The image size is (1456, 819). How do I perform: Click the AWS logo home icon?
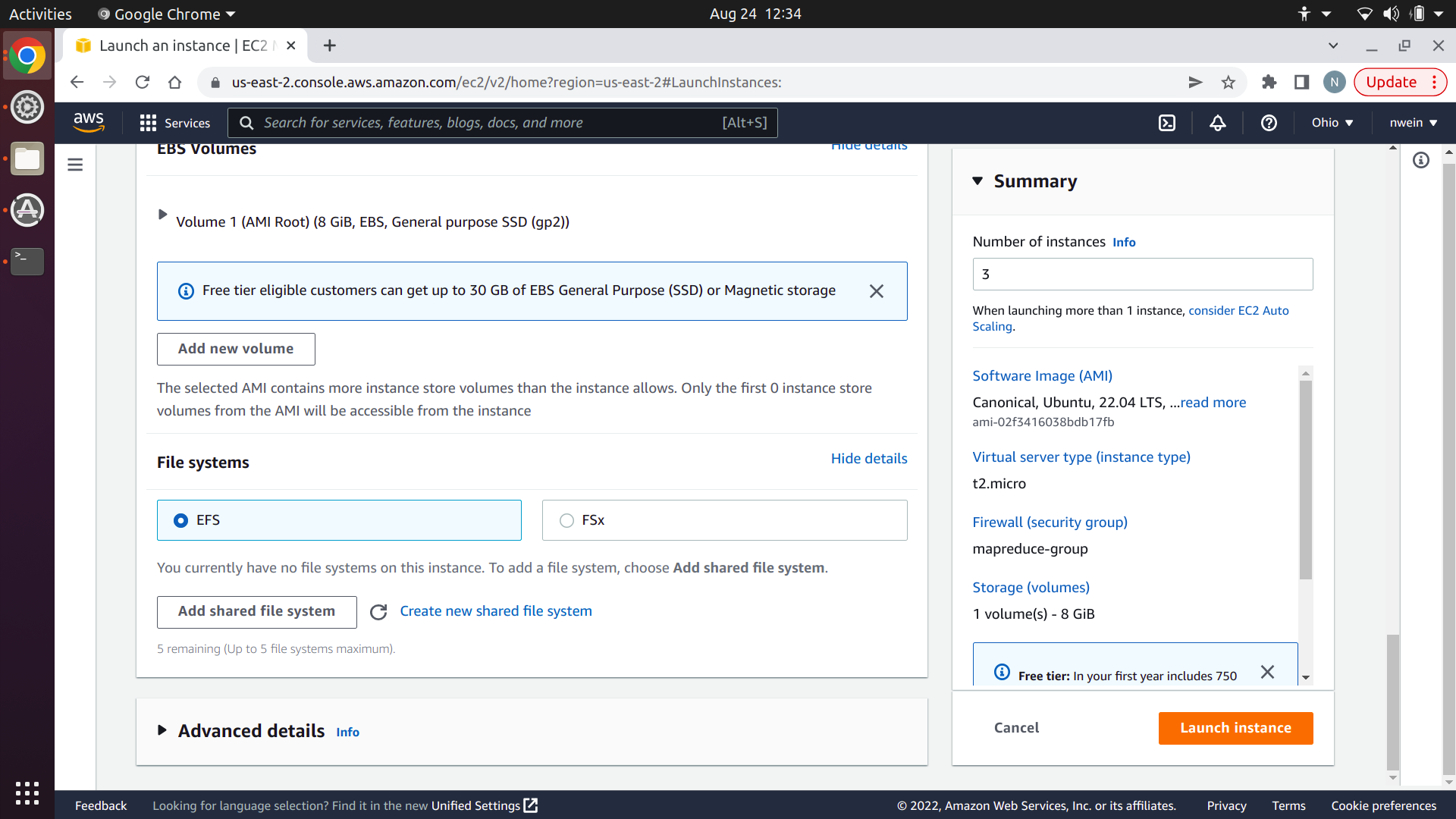[x=89, y=122]
